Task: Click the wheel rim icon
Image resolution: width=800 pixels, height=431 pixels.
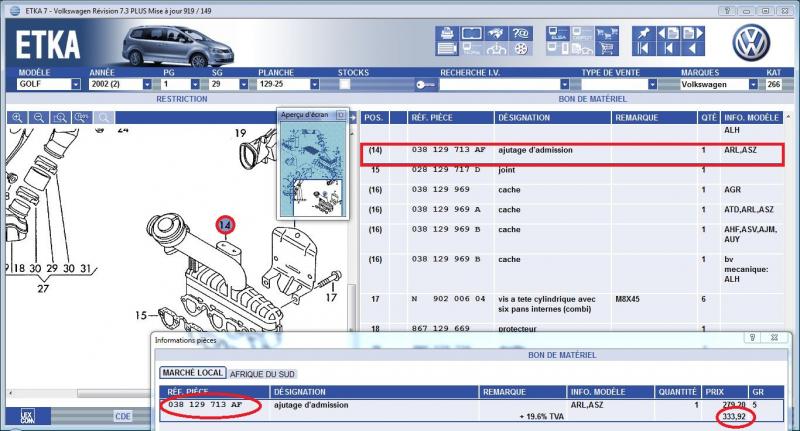Action: (520, 49)
